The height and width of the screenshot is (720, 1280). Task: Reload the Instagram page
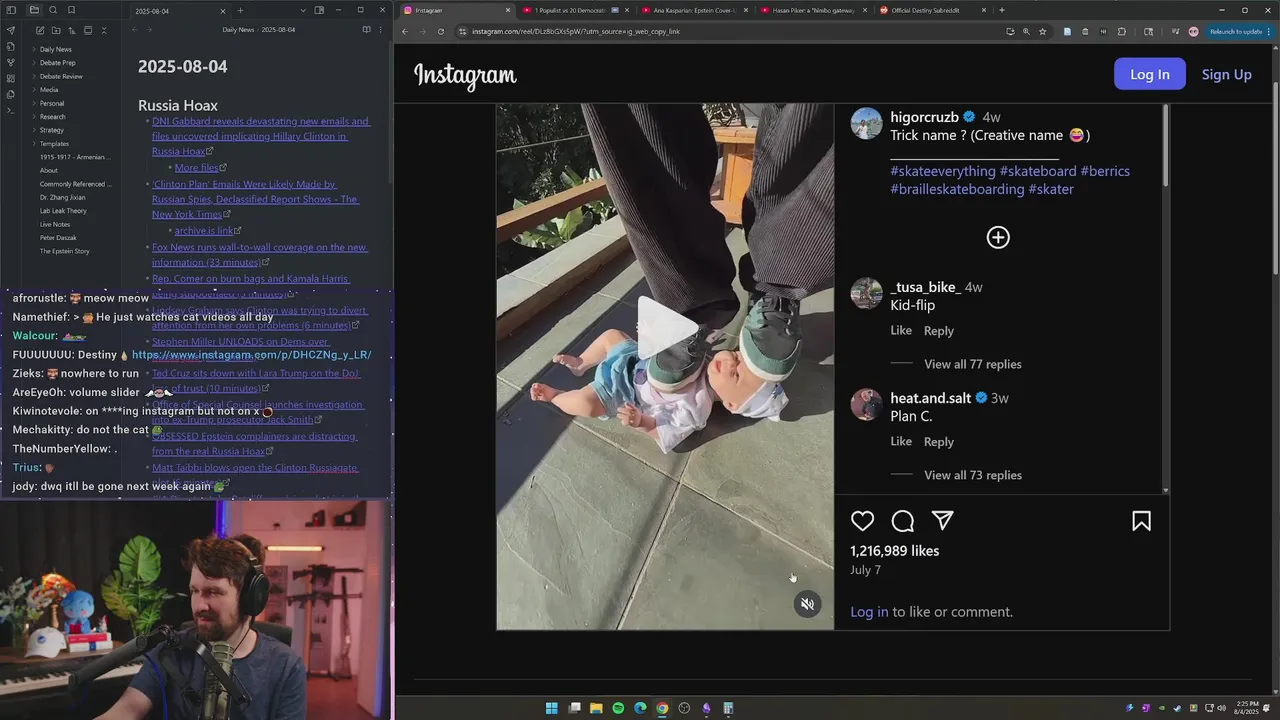coord(441,31)
